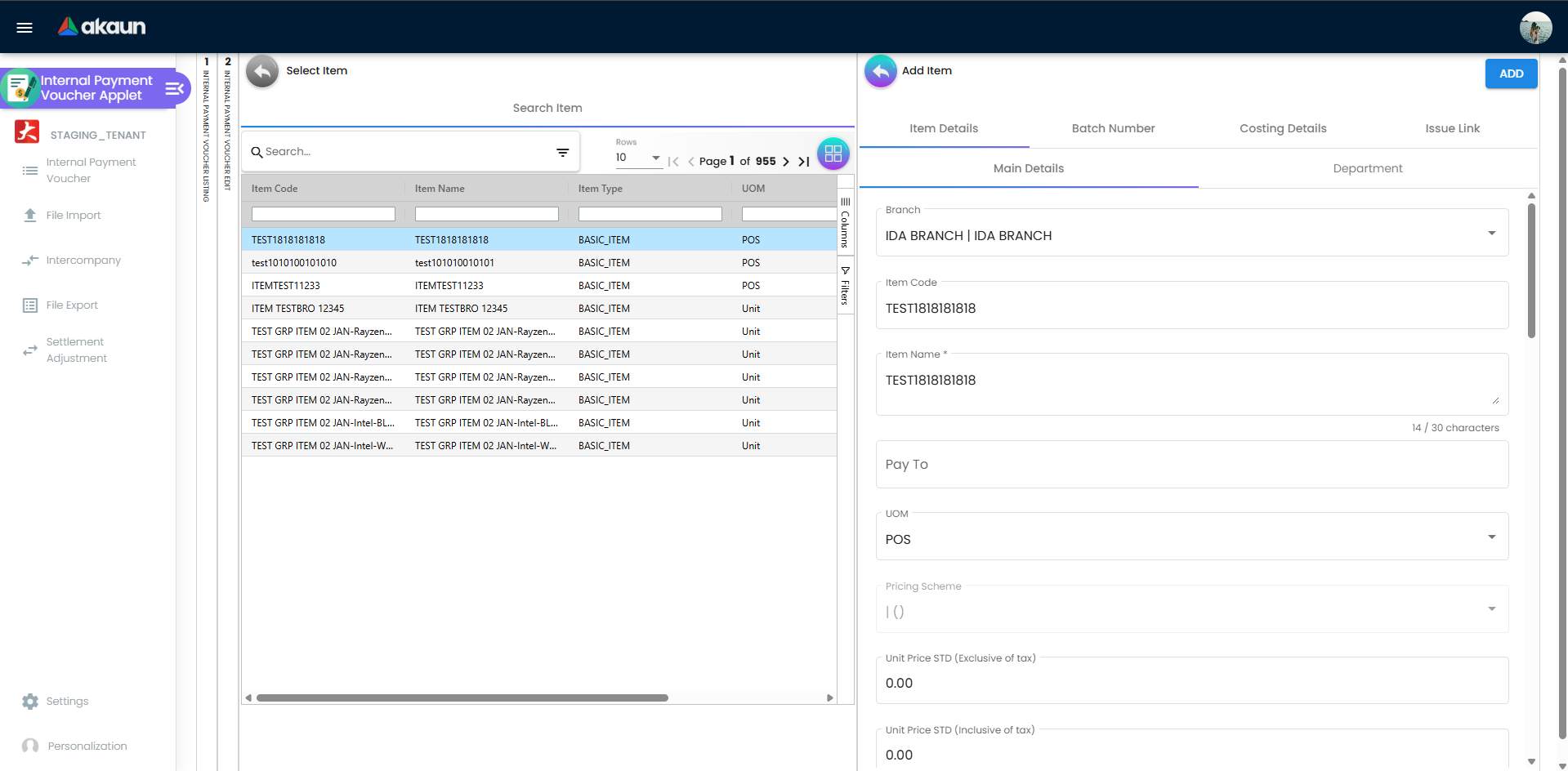Click the Pay To input field
Screen dimensions: 1568x771
(1191, 465)
